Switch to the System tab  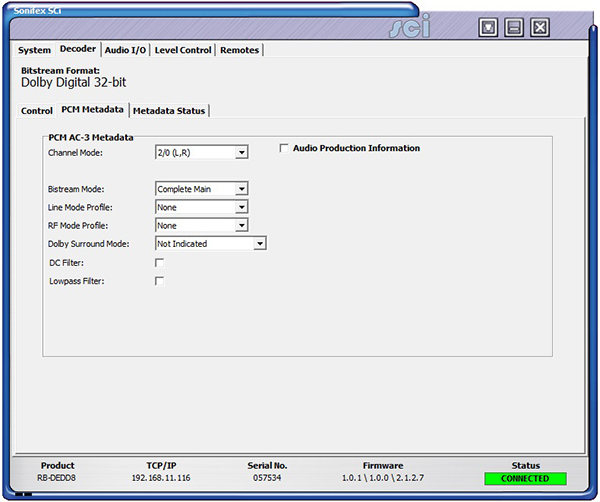tap(34, 50)
